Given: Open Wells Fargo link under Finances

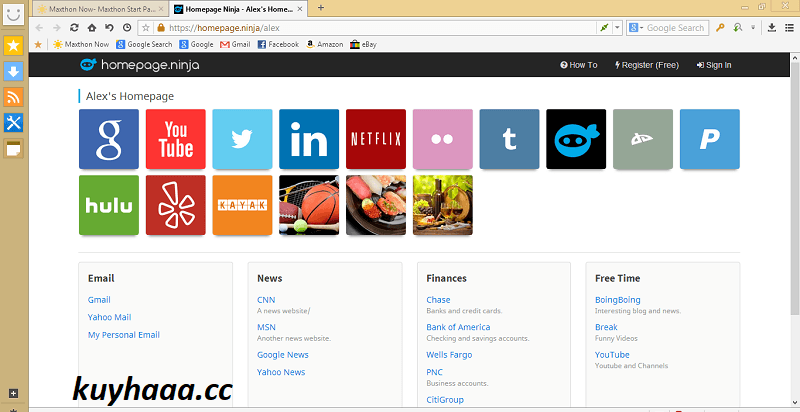Looking at the screenshot, I should [449, 355].
